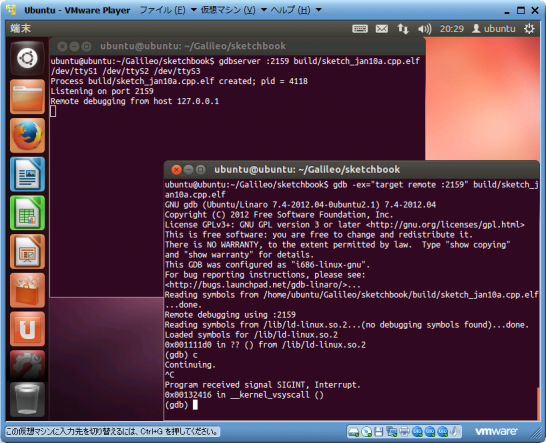This screenshot has width=546, height=443.
Task: Click the '(gdb) c' command line
Action: (181, 355)
